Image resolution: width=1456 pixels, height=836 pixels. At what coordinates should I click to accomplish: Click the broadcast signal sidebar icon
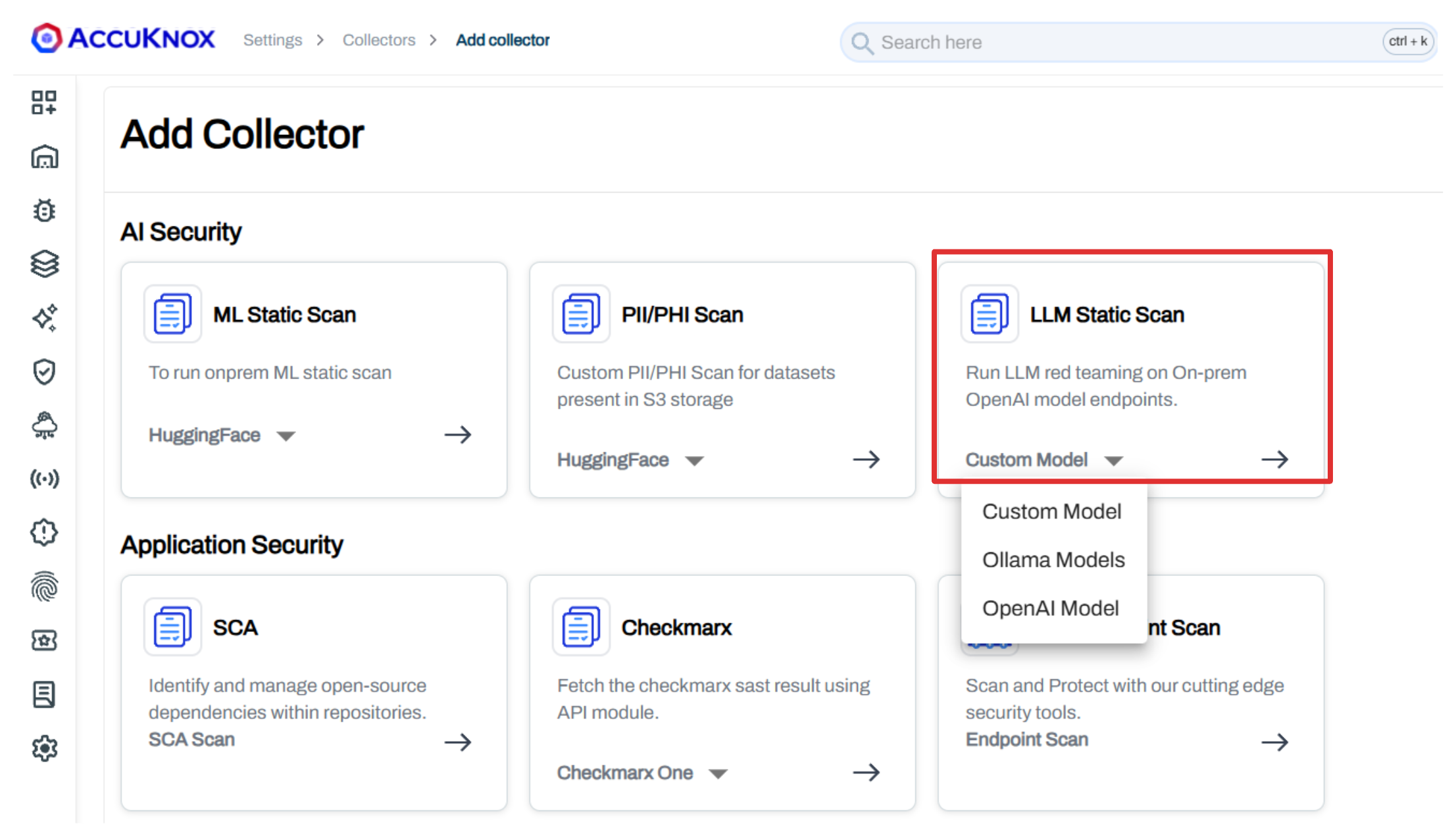(44, 479)
